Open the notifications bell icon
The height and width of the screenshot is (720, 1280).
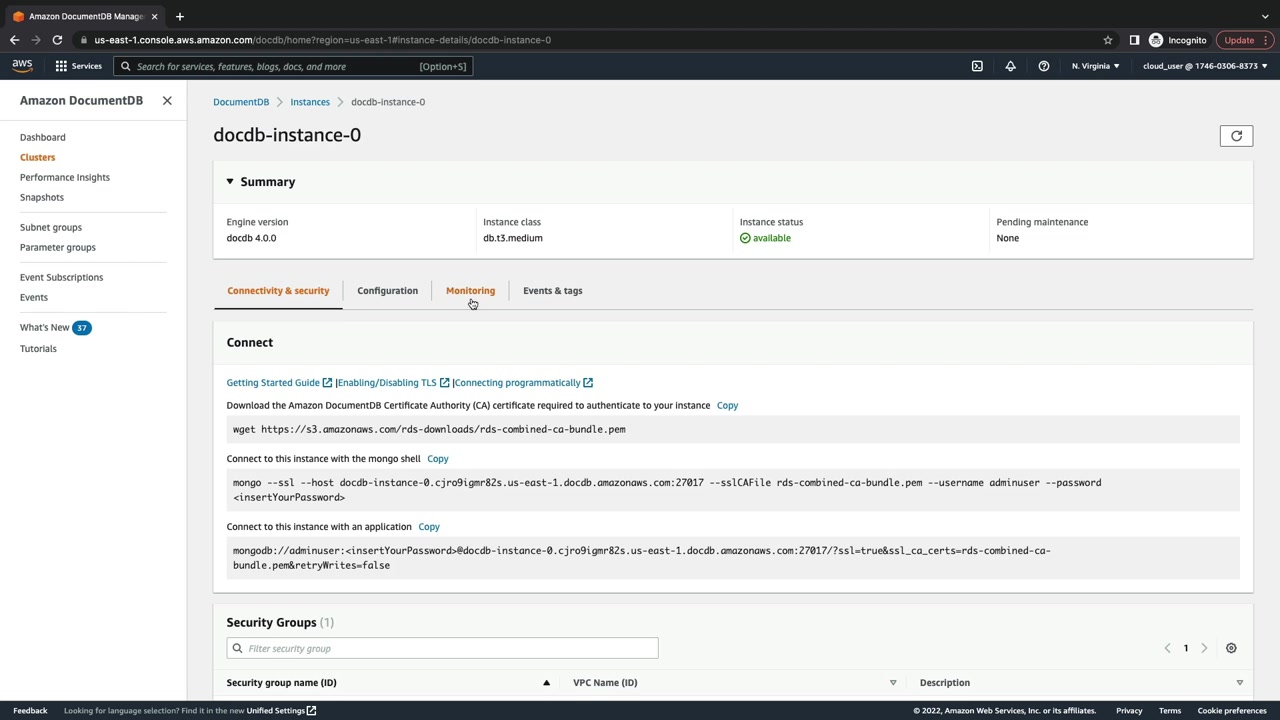coord(1010,66)
